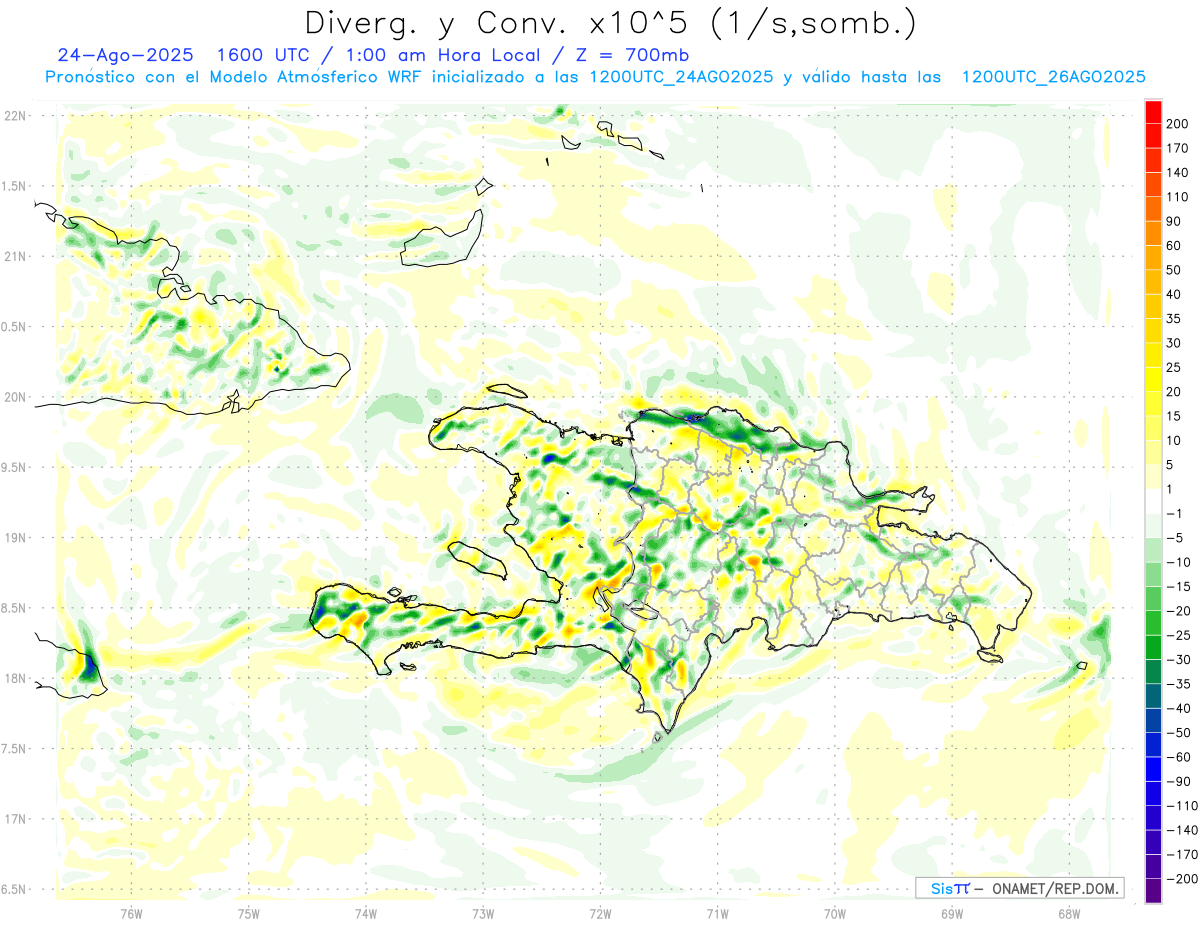Viewport: 1200px width, 927px height.
Task: Click the '75W' longitude axis label
Action: pos(249,913)
